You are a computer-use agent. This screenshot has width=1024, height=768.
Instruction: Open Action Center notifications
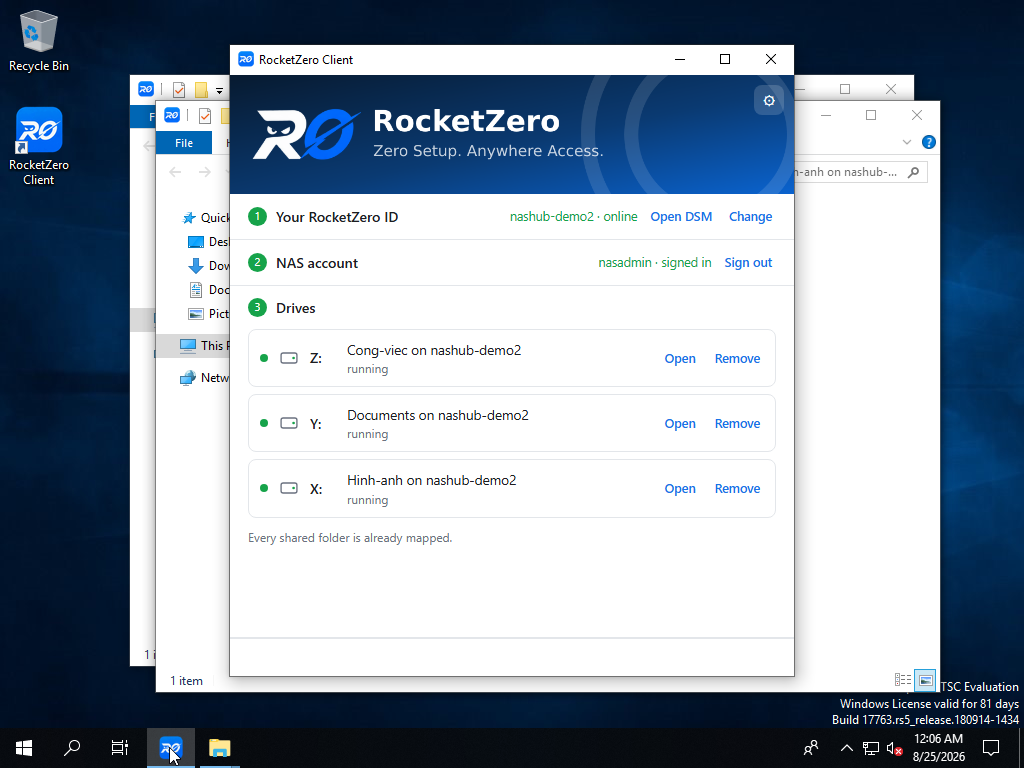[x=991, y=748]
